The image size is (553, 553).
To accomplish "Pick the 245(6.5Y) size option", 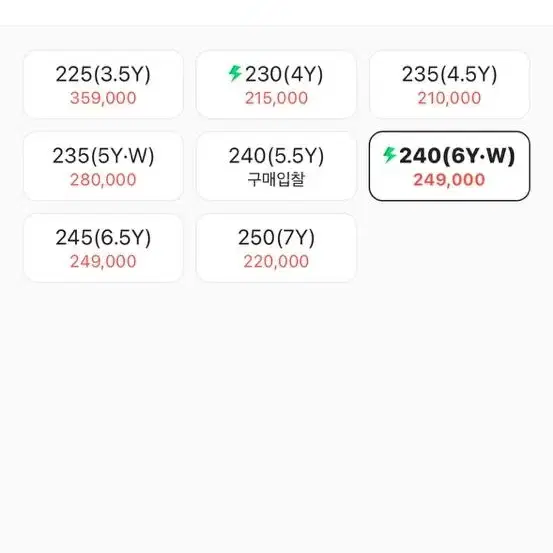I will click(x=103, y=248).
